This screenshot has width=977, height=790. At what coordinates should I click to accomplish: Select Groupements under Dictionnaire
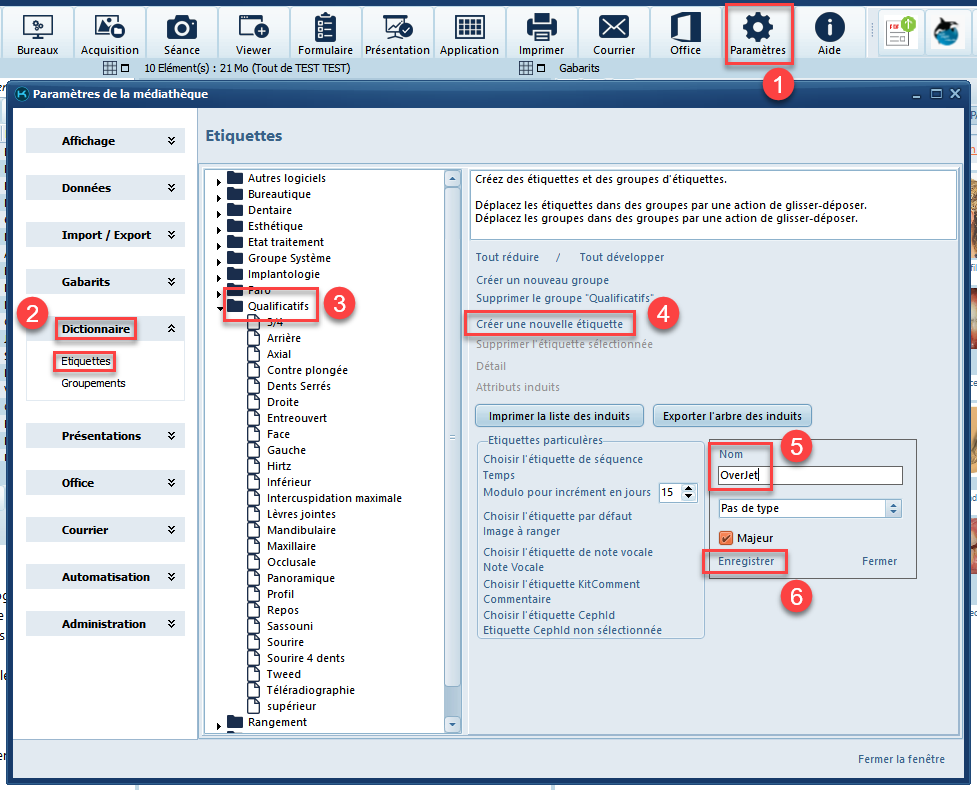click(x=93, y=383)
